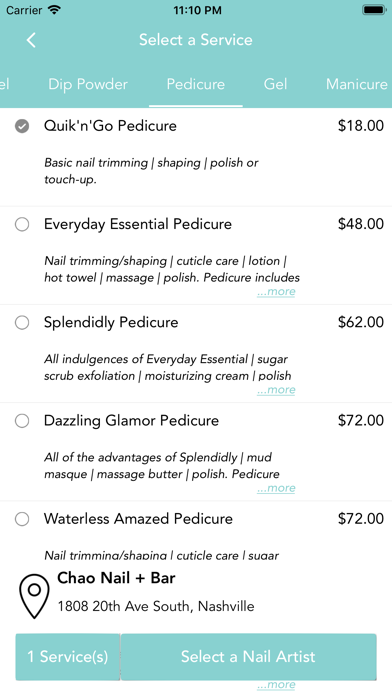Tap the Chao Nail + Bar salon name
This screenshot has height=696, width=392.
[116, 578]
